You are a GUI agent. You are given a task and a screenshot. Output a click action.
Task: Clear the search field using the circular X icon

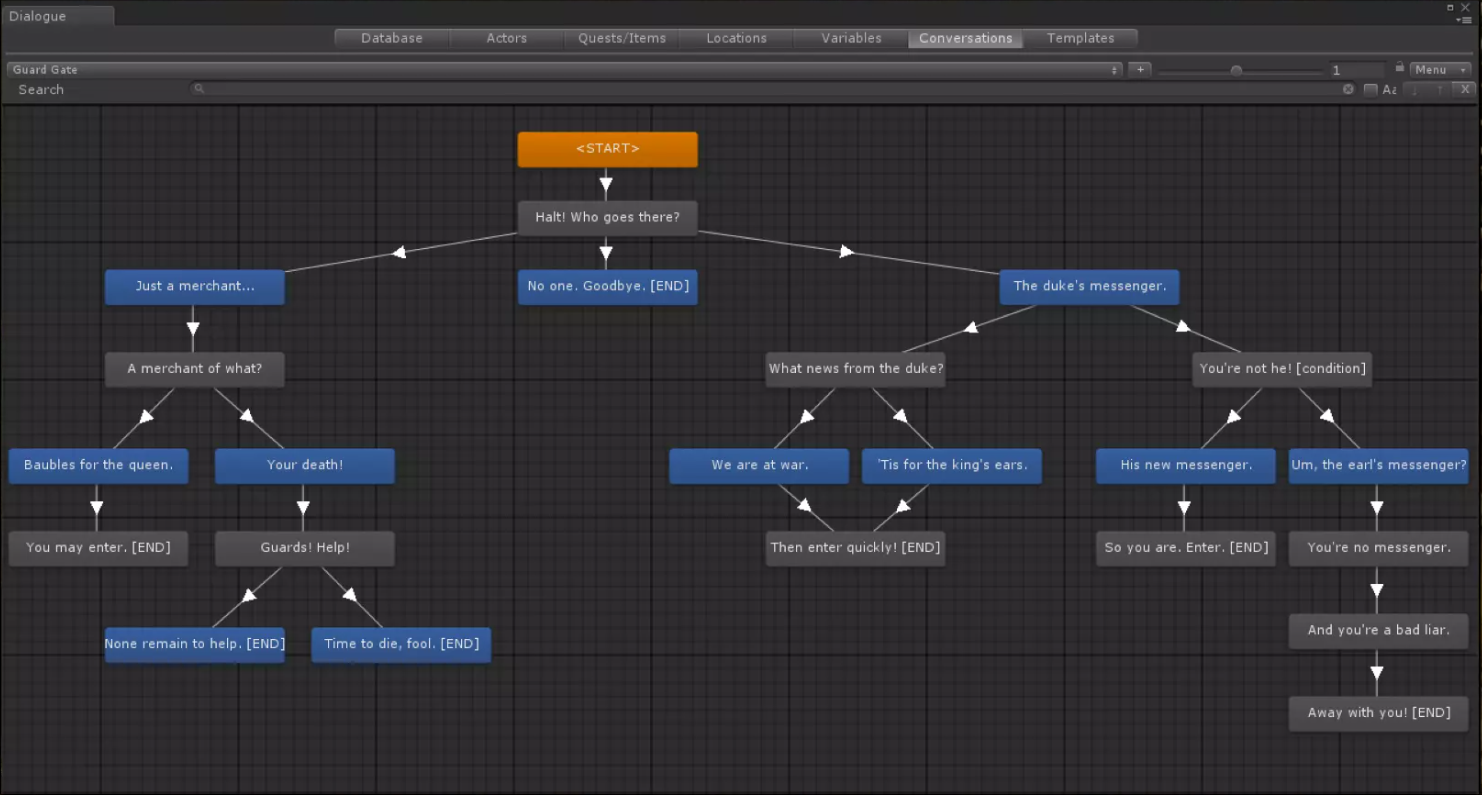[1348, 89]
